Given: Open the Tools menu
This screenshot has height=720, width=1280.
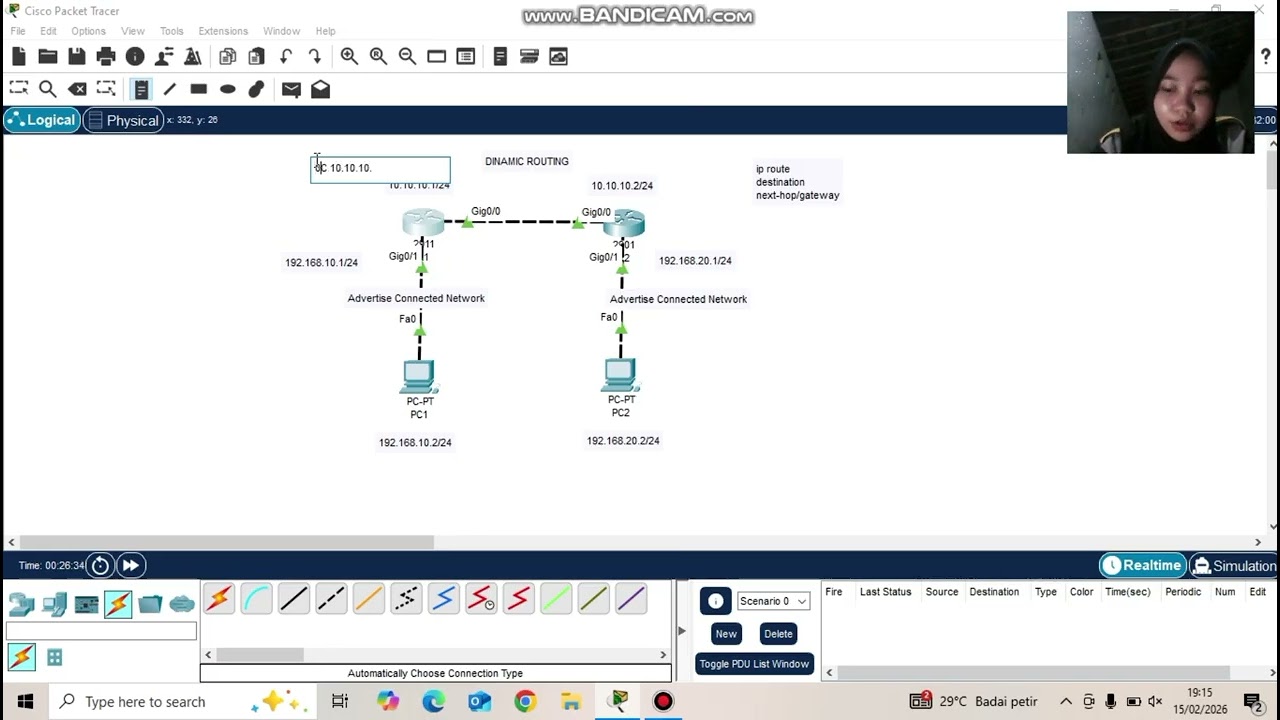Looking at the screenshot, I should click(172, 31).
